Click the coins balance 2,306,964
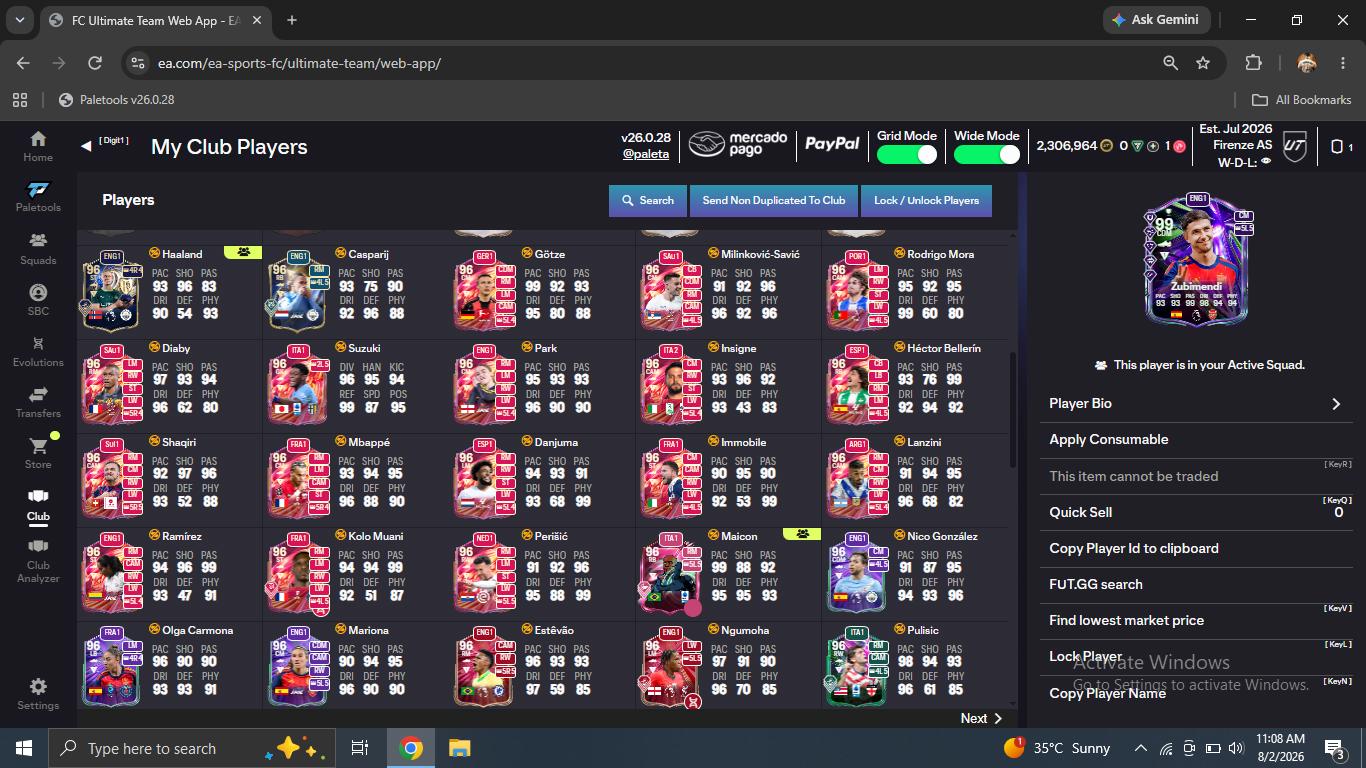Viewport: 1366px width, 768px height. click(1067, 146)
